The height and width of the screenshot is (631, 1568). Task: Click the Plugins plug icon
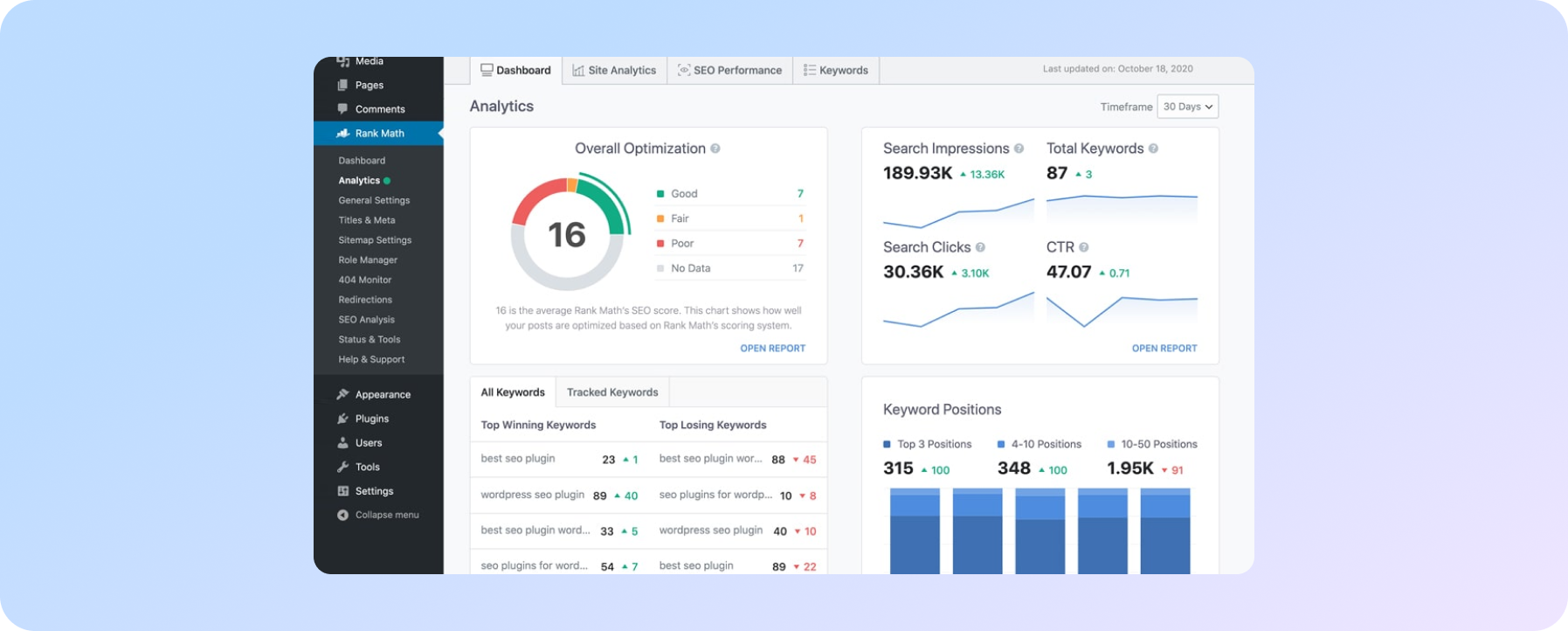click(x=342, y=419)
